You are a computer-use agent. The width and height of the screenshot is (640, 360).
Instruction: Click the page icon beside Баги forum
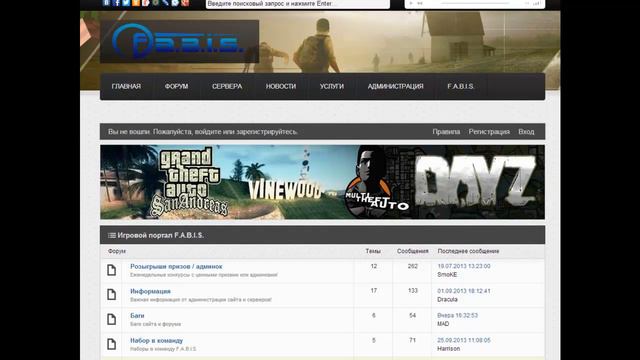tap(111, 319)
